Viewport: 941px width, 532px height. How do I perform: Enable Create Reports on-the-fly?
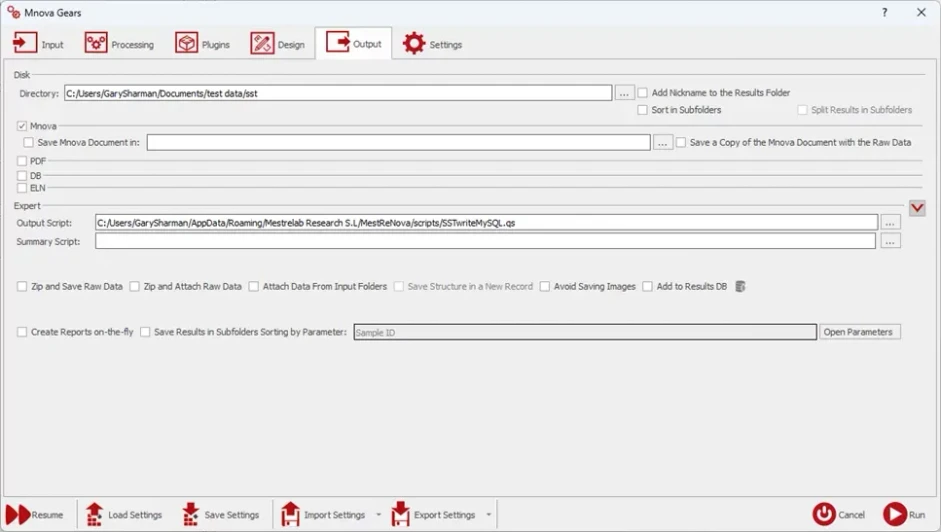pyautogui.click(x=22, y=332)
